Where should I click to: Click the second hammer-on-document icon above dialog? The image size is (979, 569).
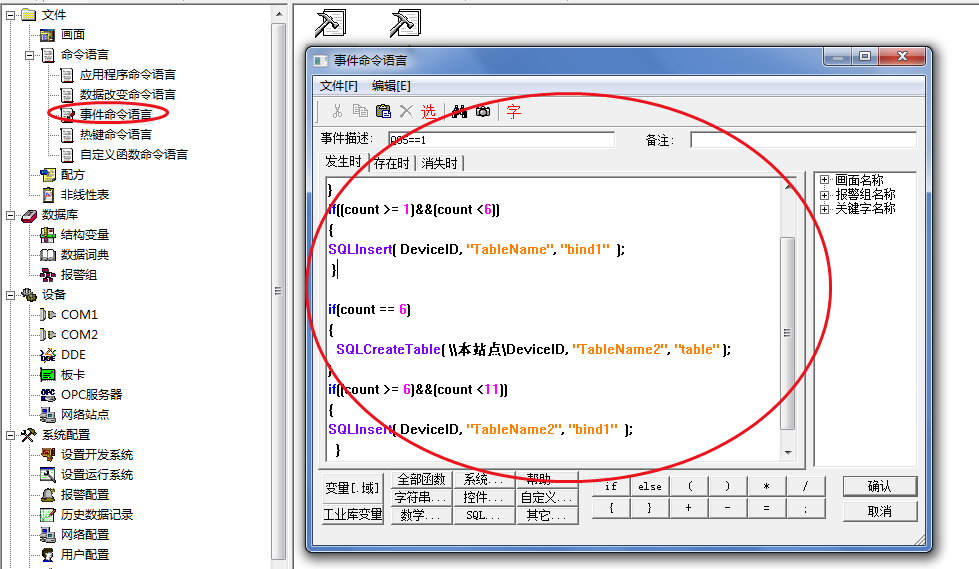(405, 23)
